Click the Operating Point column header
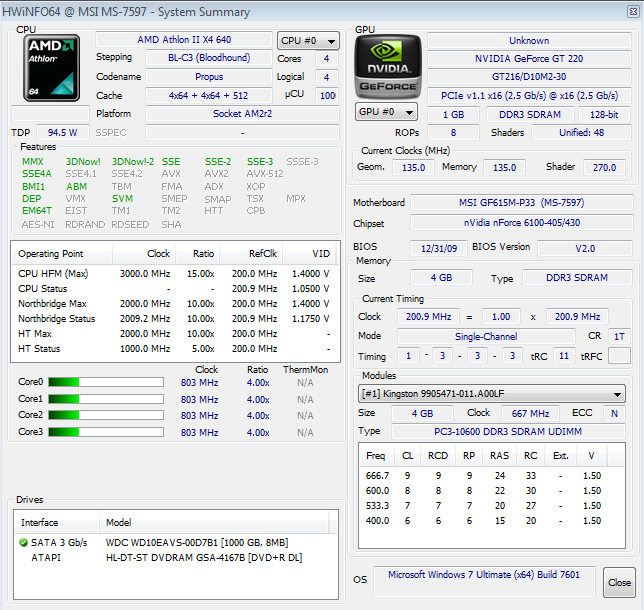The height and width of the screenshot is (610, 644). (62, 253)
